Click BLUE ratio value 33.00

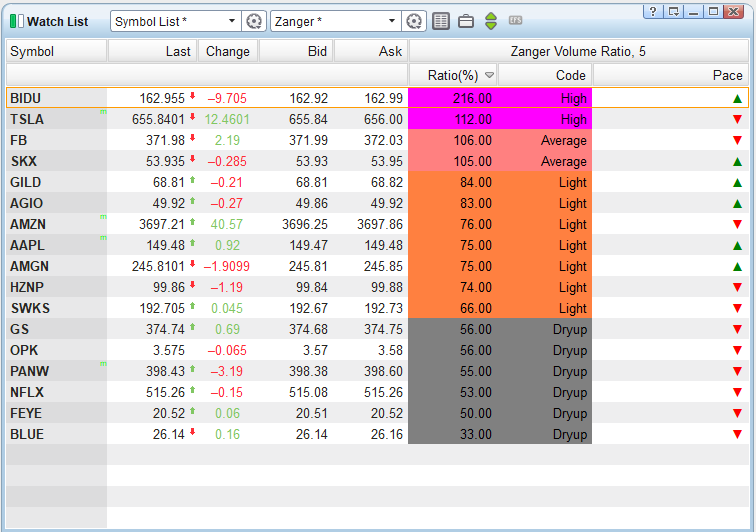(x=475, y=435)
